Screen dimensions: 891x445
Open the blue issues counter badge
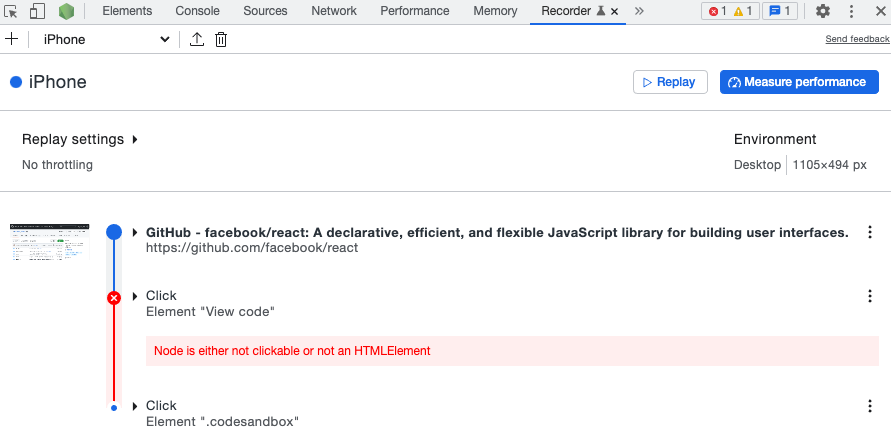(780, 11)
